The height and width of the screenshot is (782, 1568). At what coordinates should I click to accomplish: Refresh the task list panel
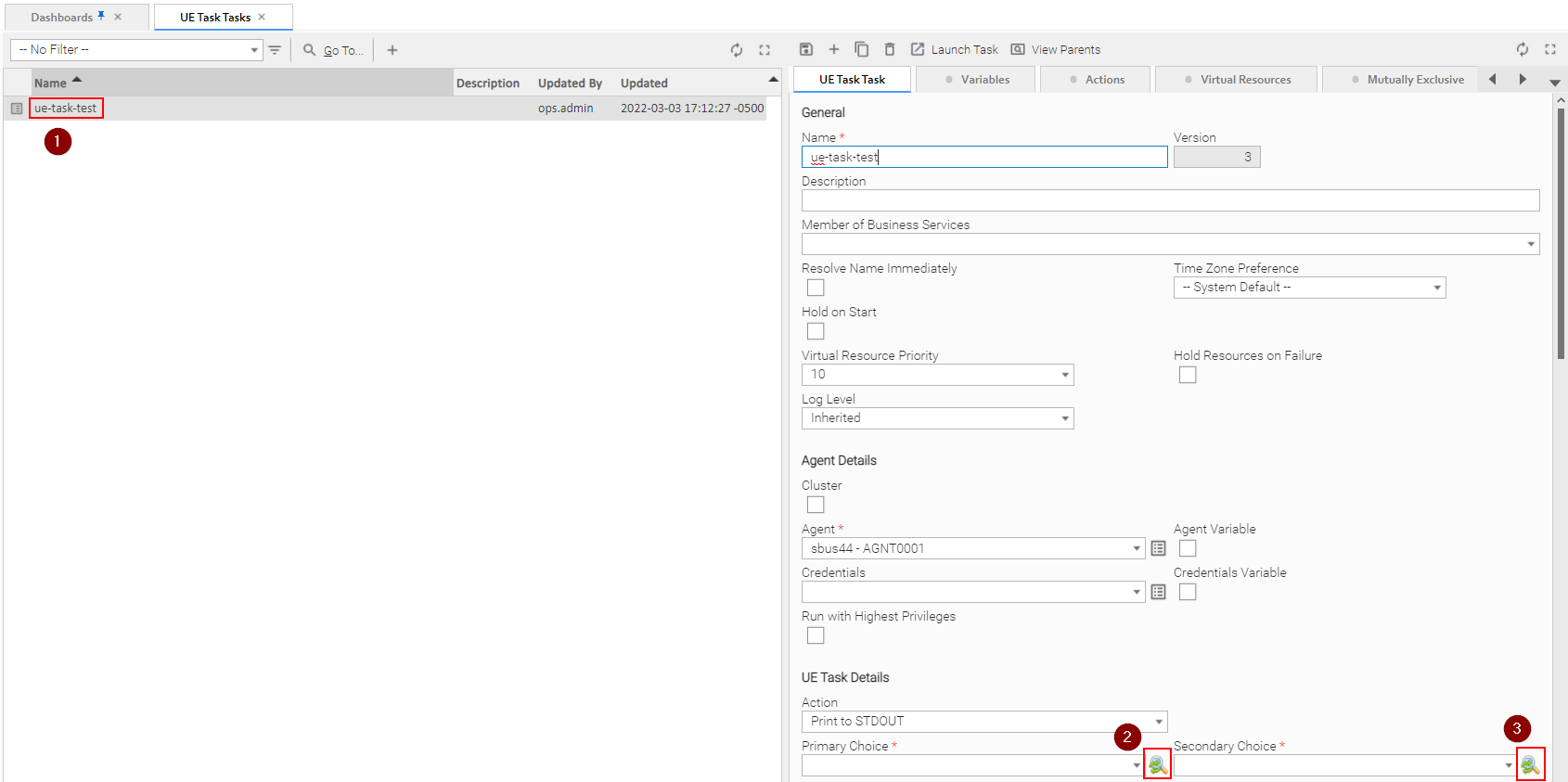click(x=736, y=50)
